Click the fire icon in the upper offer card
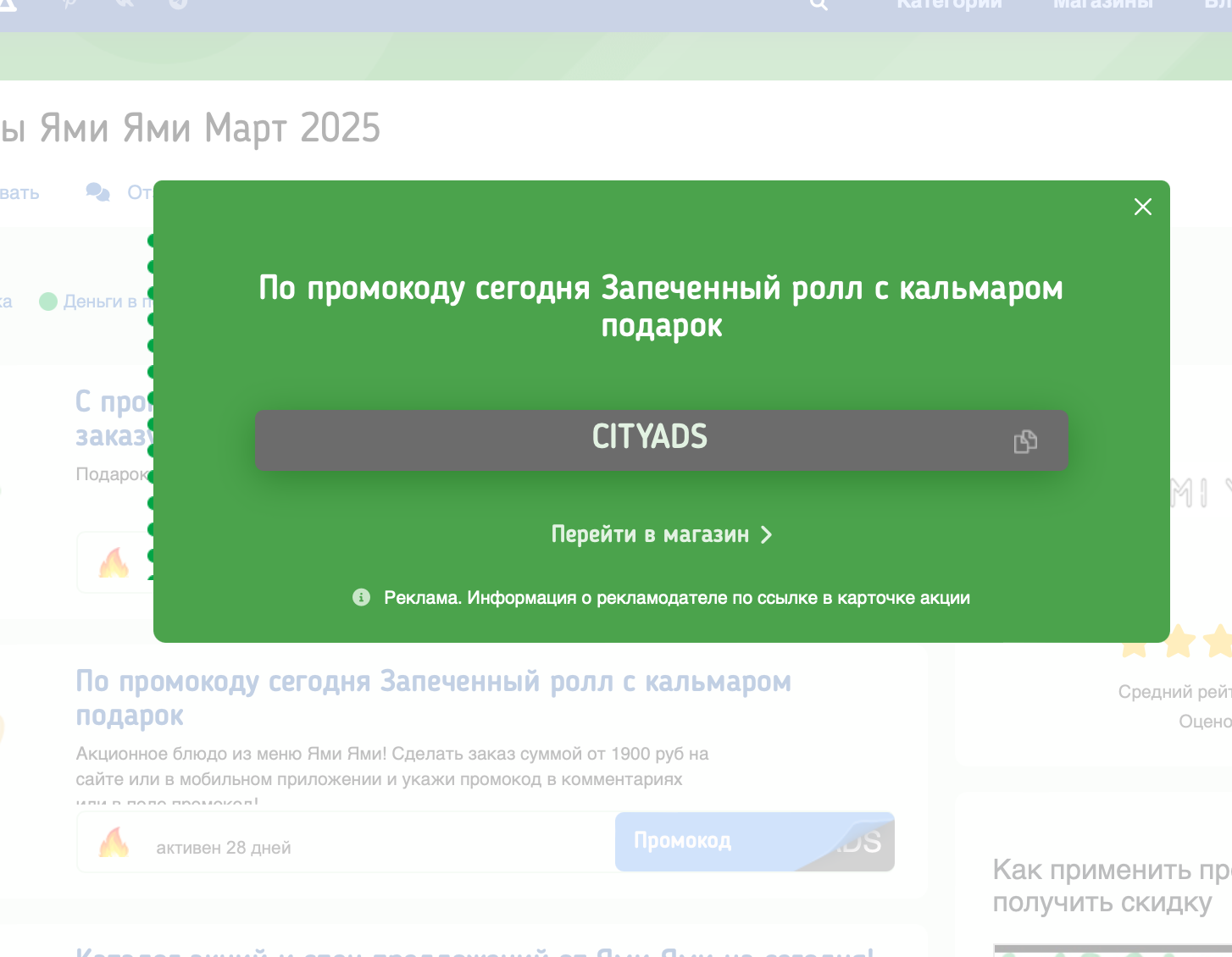The image size is (1232, 957). [114, 561]
